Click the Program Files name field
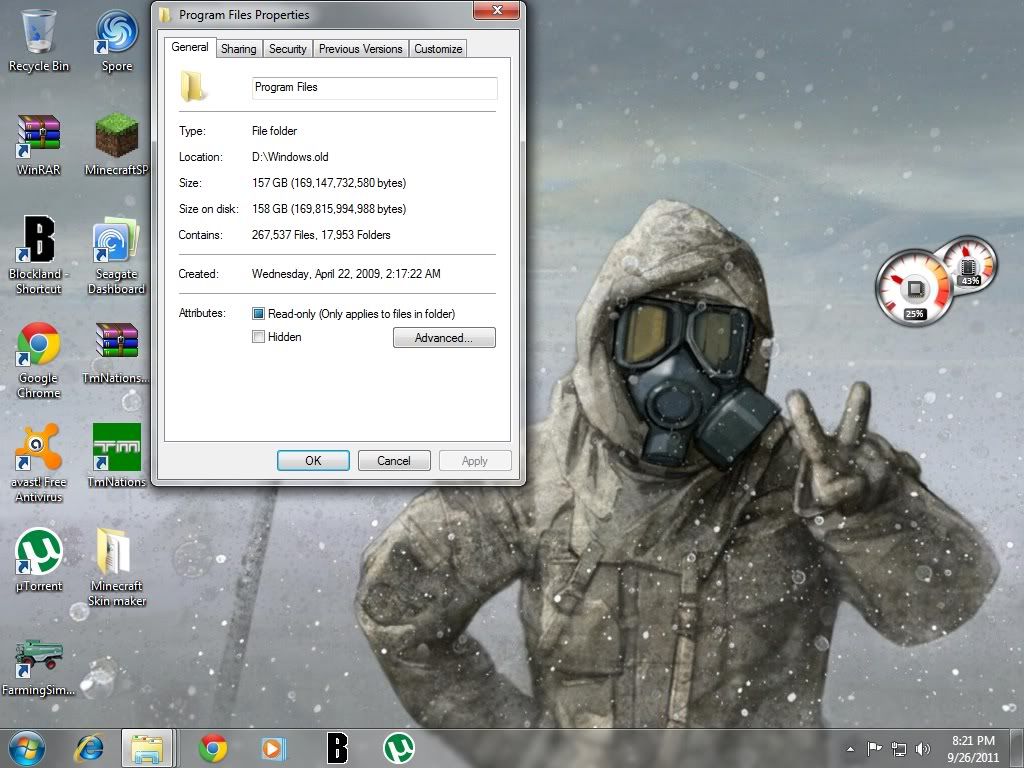The image size is (1024, 768). pyautogui.click(x=375, y=88)
